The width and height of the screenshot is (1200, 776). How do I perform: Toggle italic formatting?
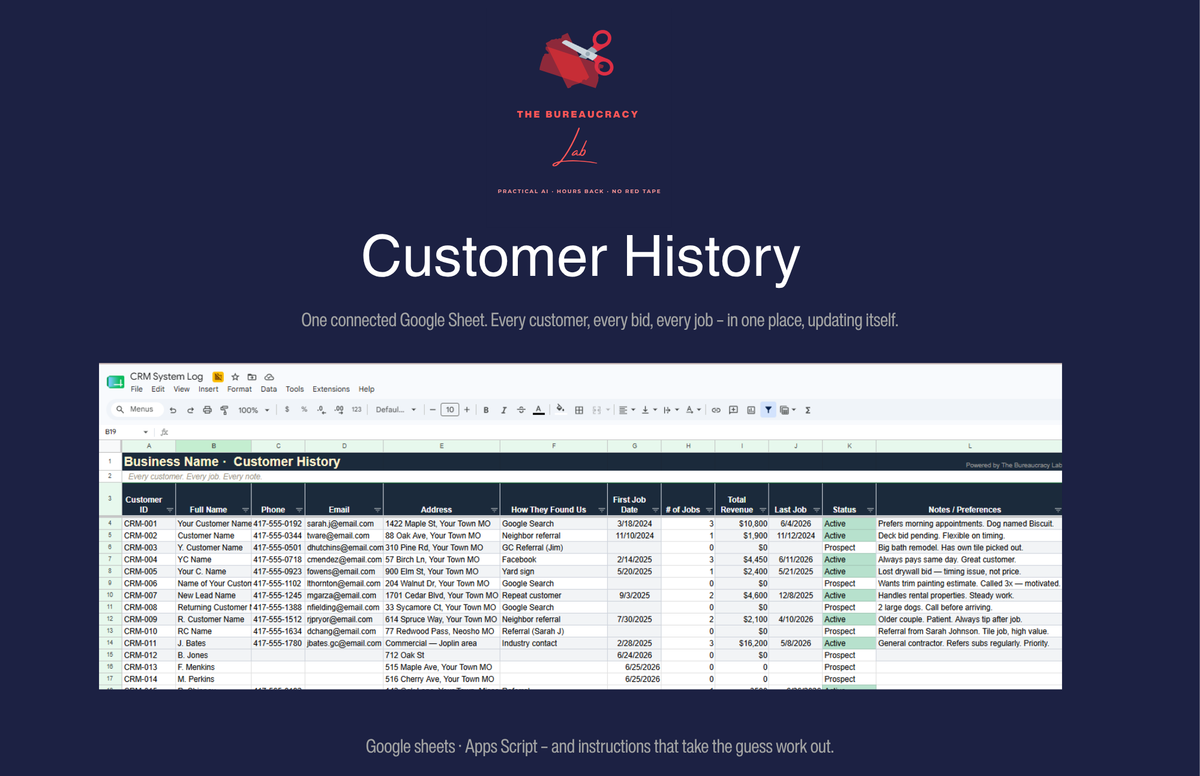tap(504, 410)
